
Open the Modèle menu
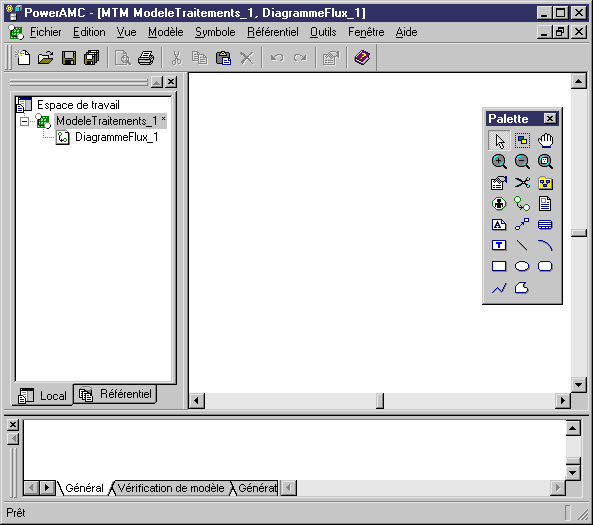pyautogui.click(x=166, y=32)
